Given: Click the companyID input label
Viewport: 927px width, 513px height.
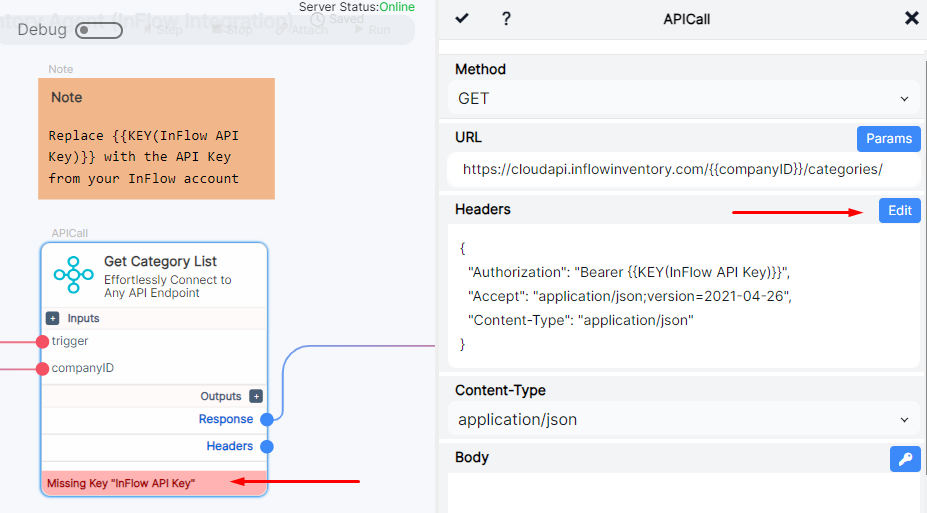Looking at the screenshot, I should pos(83,368).
